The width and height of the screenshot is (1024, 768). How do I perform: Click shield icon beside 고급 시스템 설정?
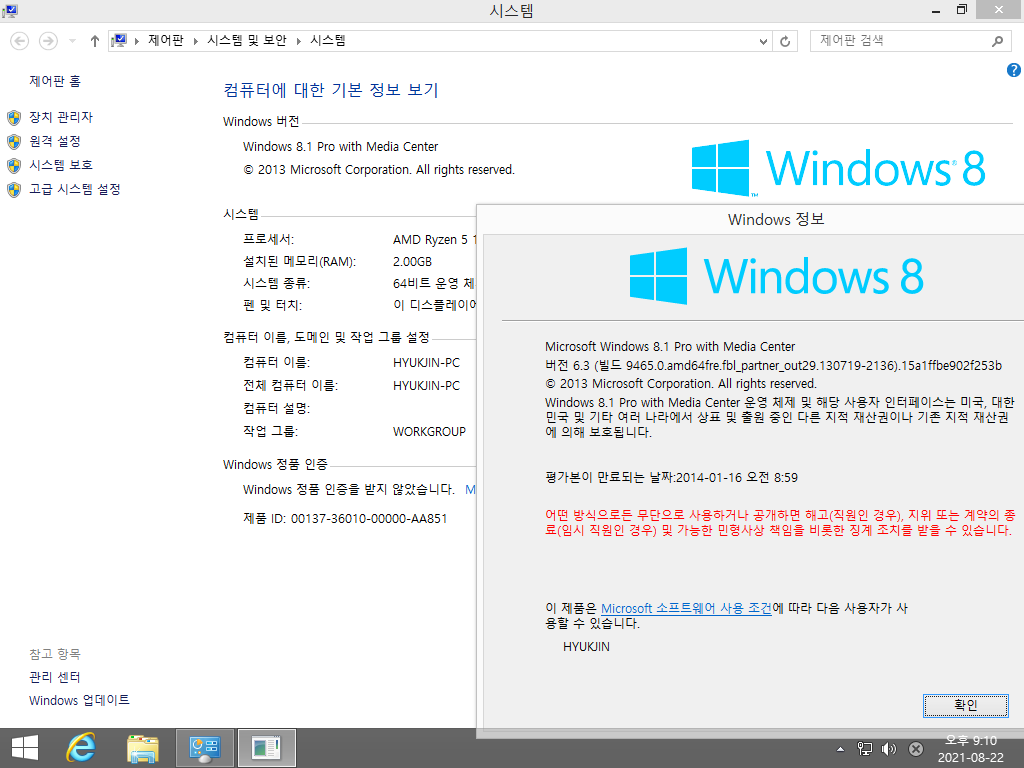[x=14, y=189]
